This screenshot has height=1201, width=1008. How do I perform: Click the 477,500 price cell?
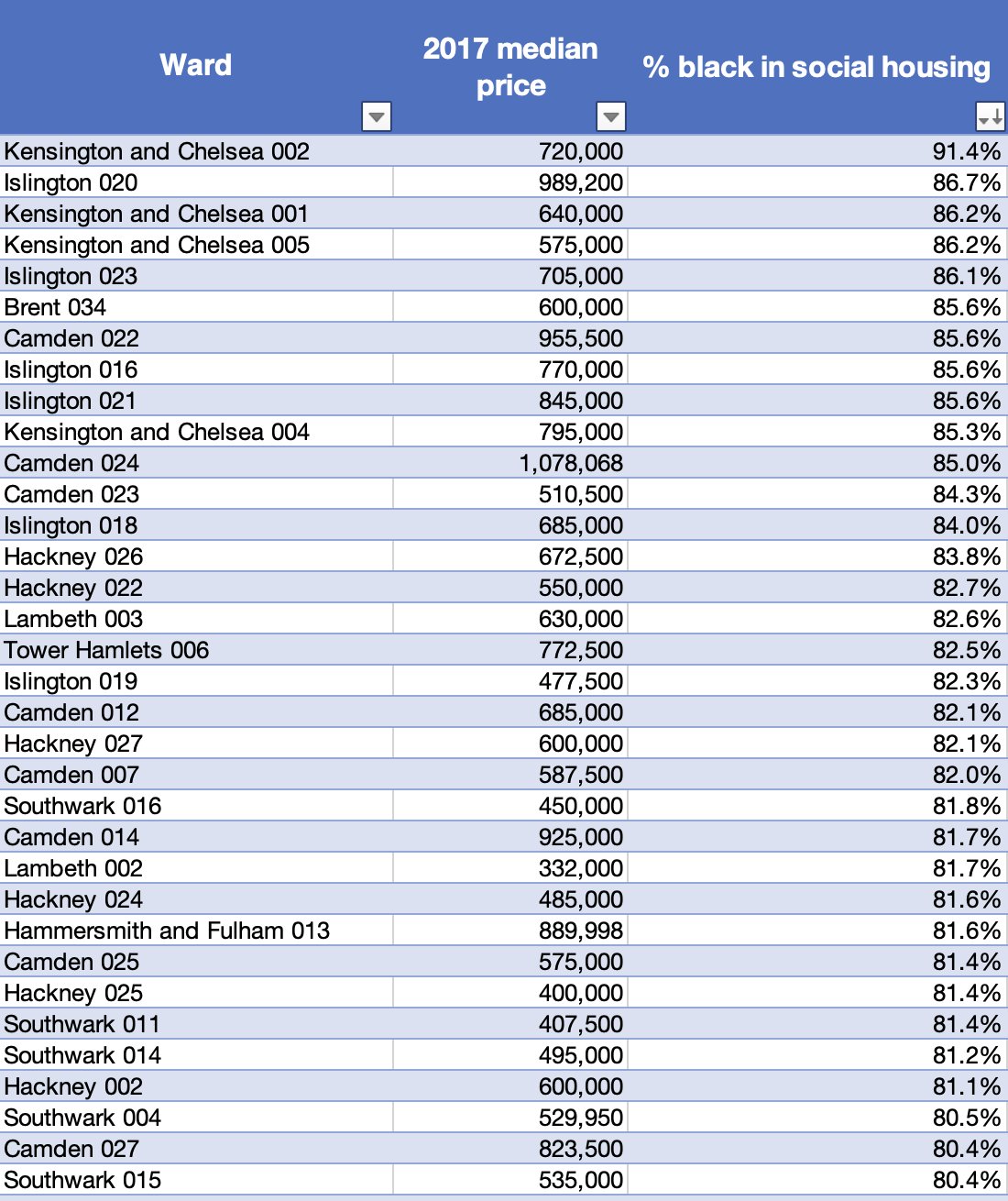[x=510, y=681]
